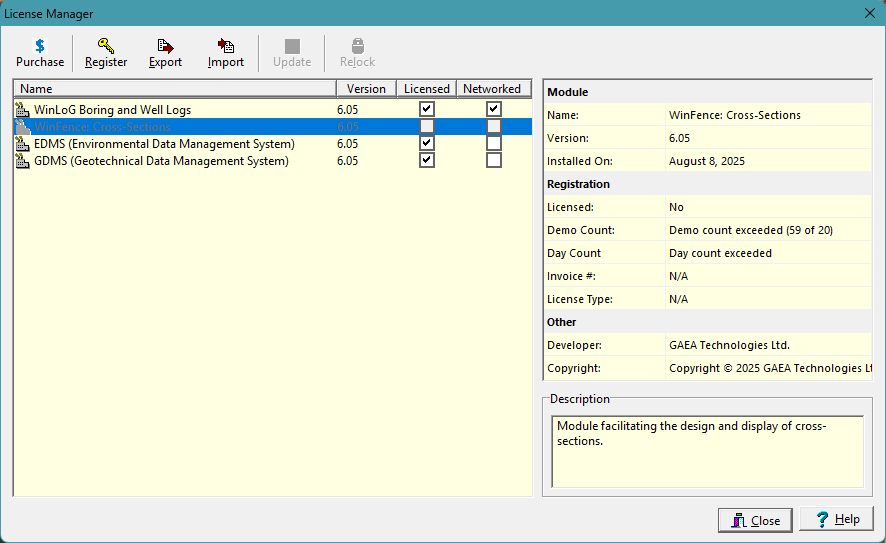This screenshot has height=543, width=886.
Task: Click version 6.05 in GDMS row
Action: [348, 161]
